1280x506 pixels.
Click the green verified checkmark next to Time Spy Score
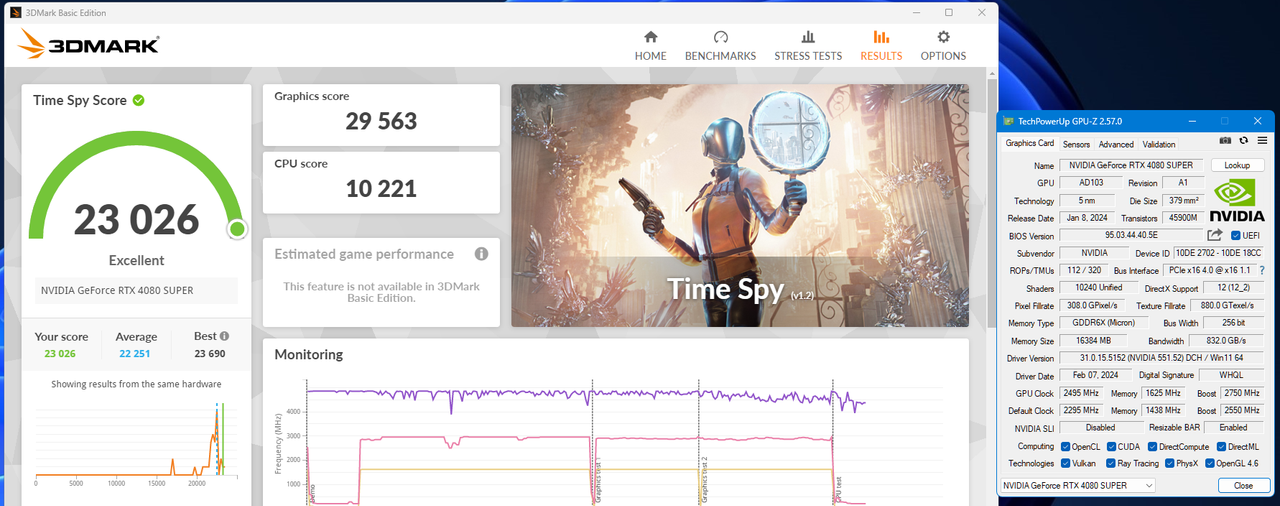pos(139,100)
